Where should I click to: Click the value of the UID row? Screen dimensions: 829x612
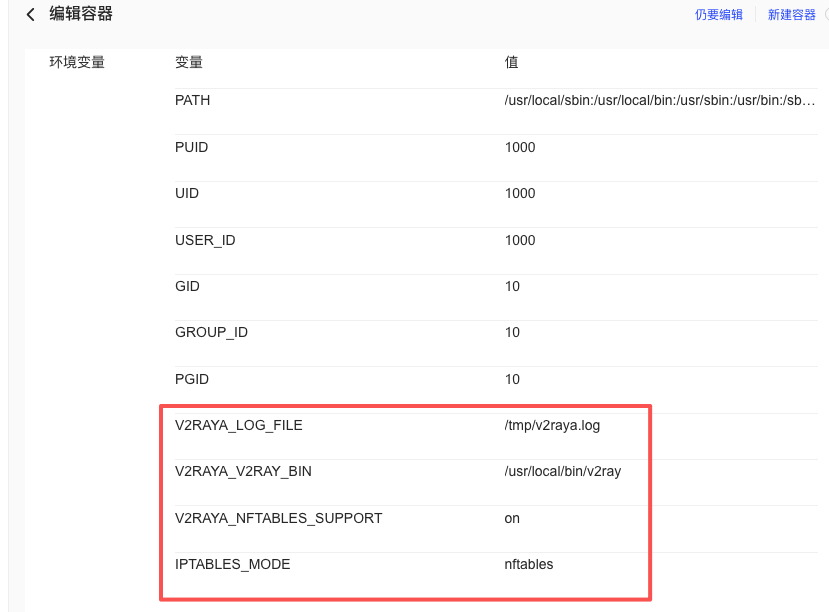(x=520, y=194)
